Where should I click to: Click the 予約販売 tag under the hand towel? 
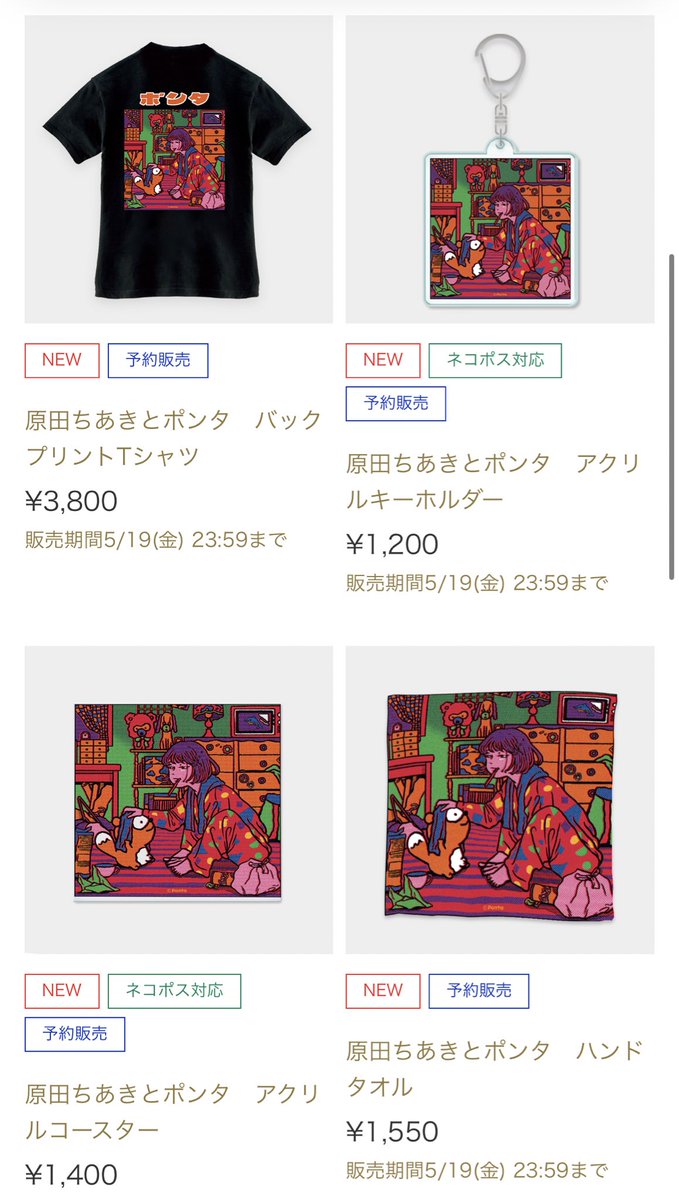479,991
